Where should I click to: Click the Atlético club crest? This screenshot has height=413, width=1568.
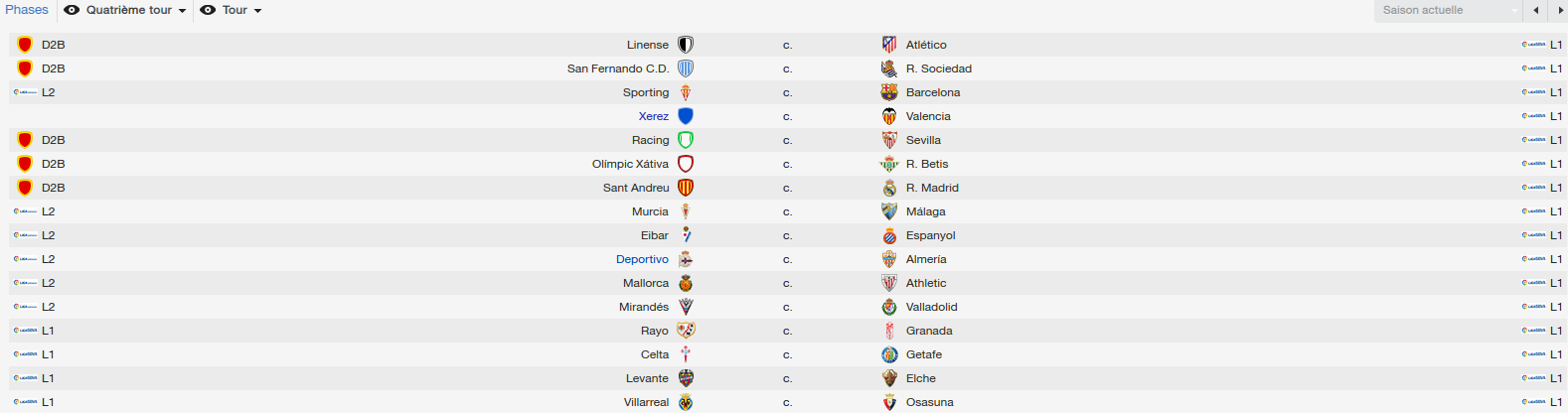tap(889, 45)
